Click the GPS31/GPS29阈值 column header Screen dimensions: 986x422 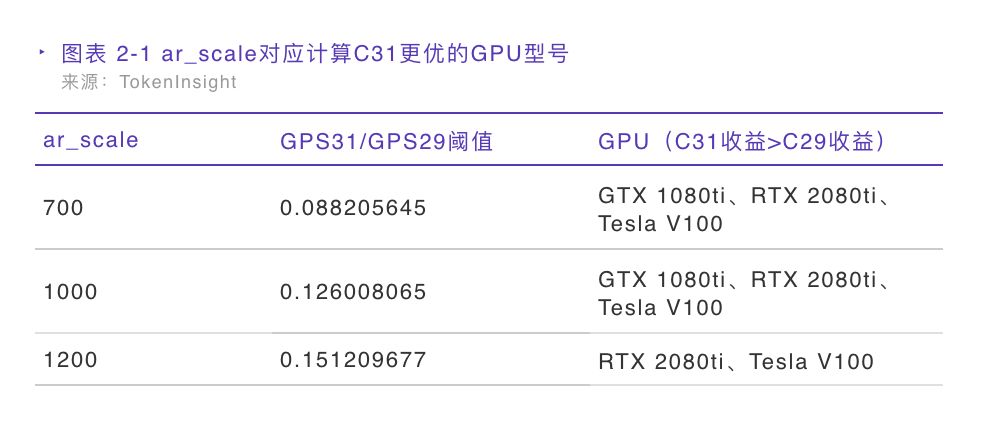[386, 142]
